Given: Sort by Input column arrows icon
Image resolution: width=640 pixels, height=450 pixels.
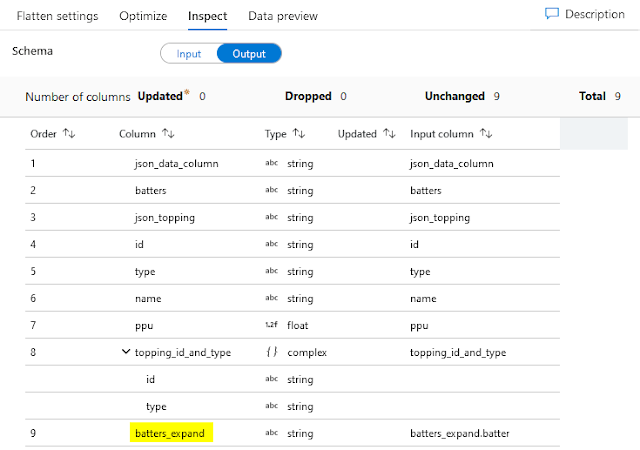Looking at the screenshot, I should click(486, 133).
